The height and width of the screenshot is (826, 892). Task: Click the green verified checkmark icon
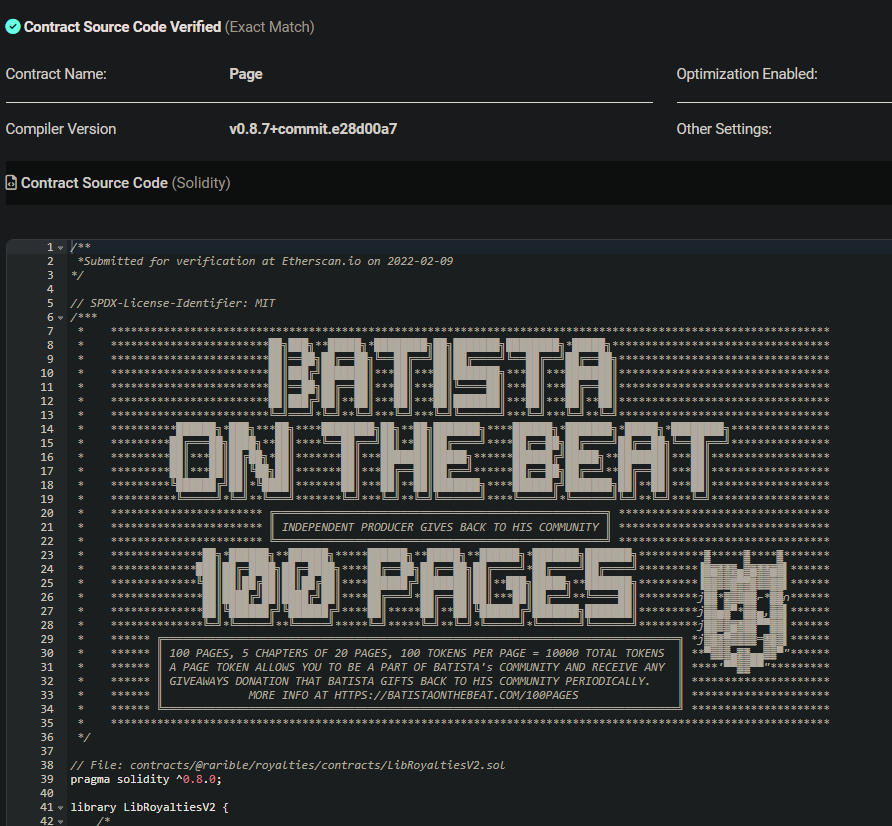point(13,27)
